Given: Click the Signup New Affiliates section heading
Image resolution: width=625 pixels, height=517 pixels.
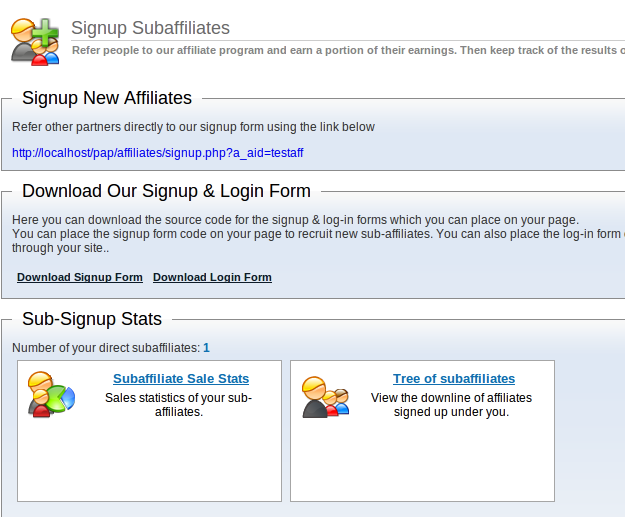Looking at the screenshot, I should coord(107,98).
